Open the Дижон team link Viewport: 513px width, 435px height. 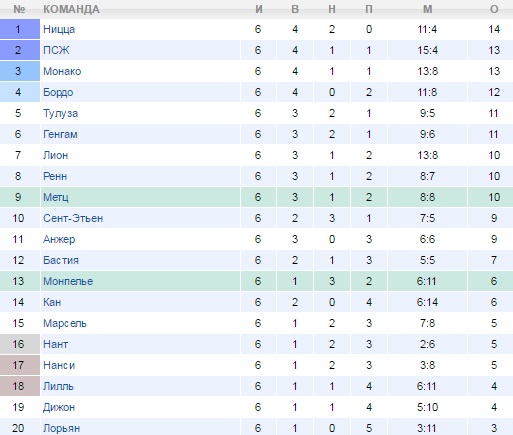(x=59, y=407)
